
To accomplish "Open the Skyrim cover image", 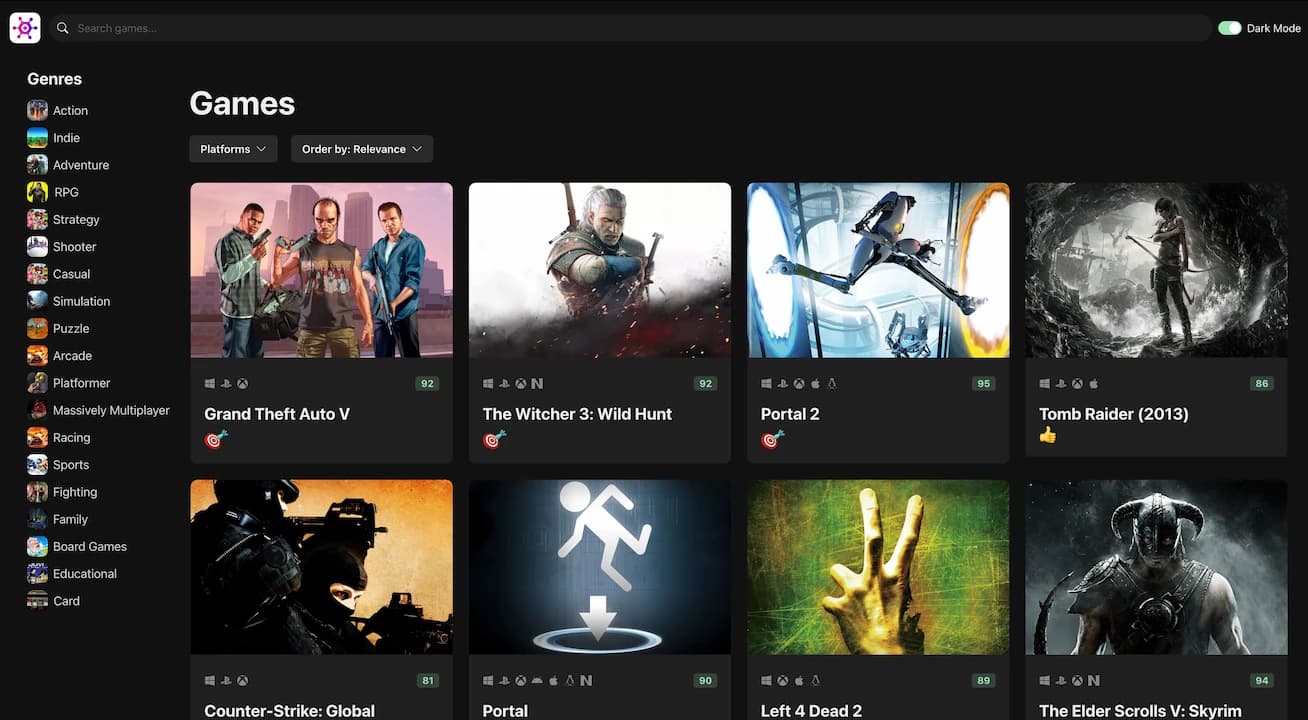I will click(x=1156, y=567).
